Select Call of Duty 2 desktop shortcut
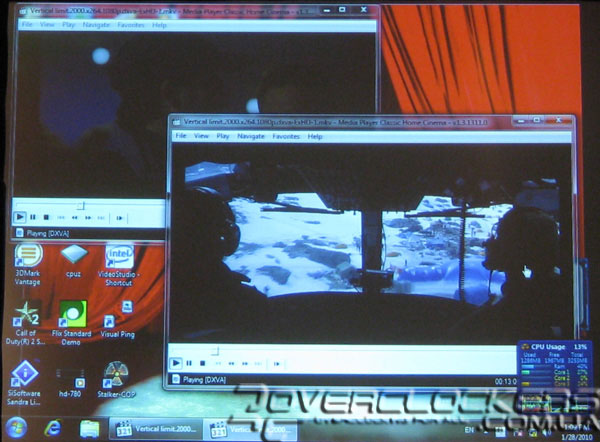Screen dimensions: 600x442 pos(26,323)
